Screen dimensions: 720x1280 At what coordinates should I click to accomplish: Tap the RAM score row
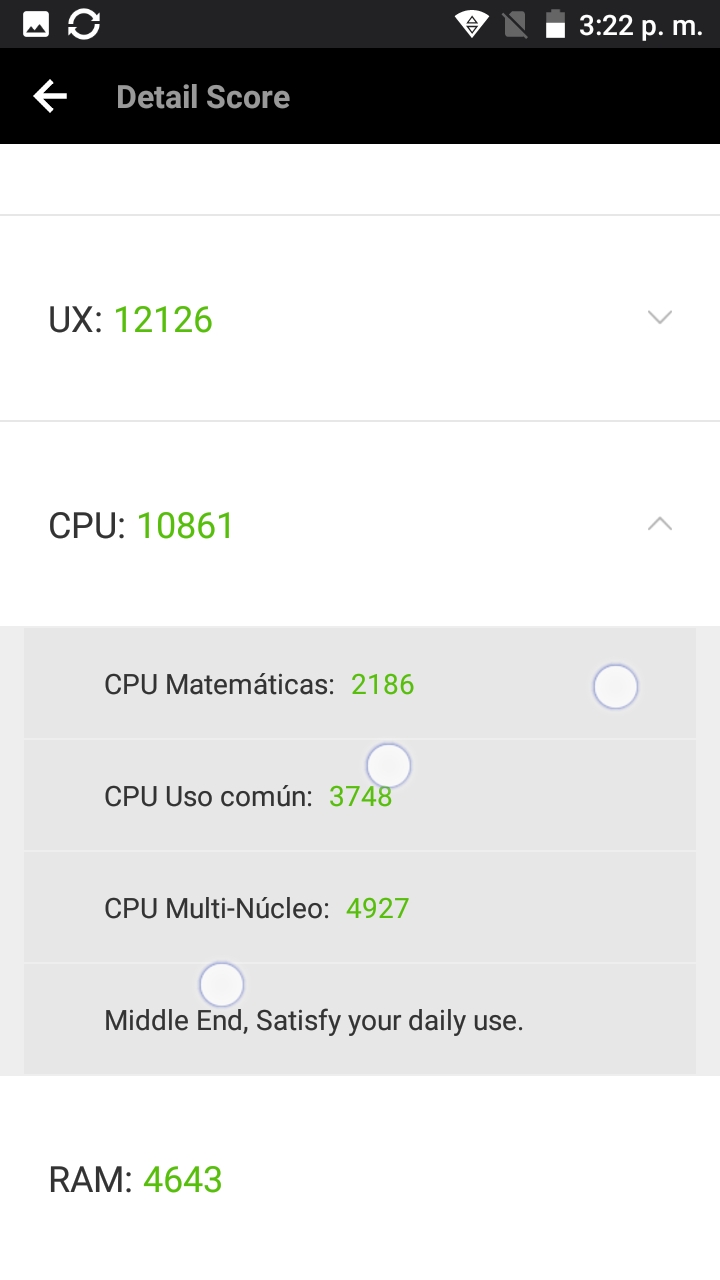point(360,1179)
